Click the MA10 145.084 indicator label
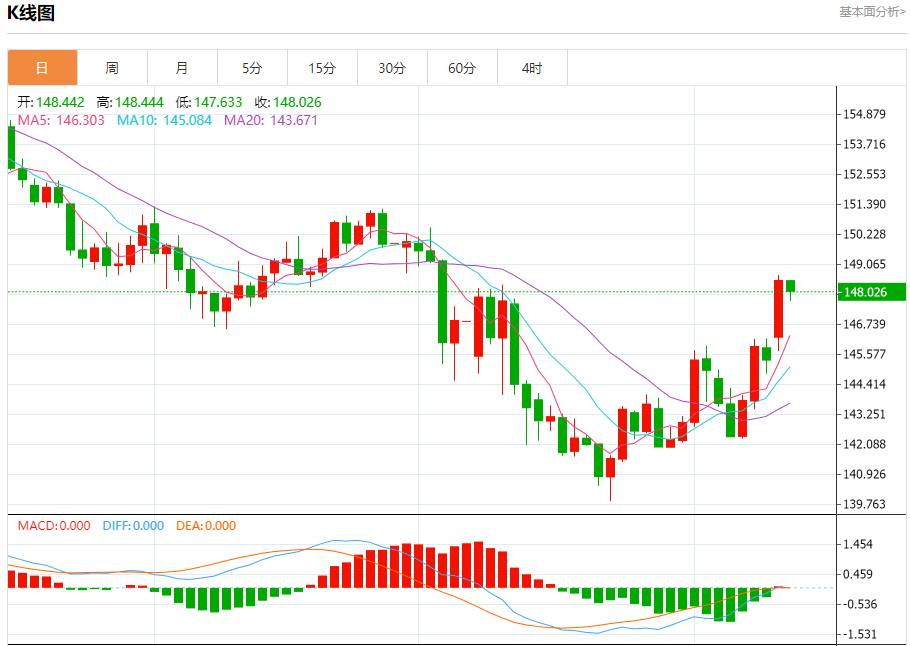 coord(164,120)
